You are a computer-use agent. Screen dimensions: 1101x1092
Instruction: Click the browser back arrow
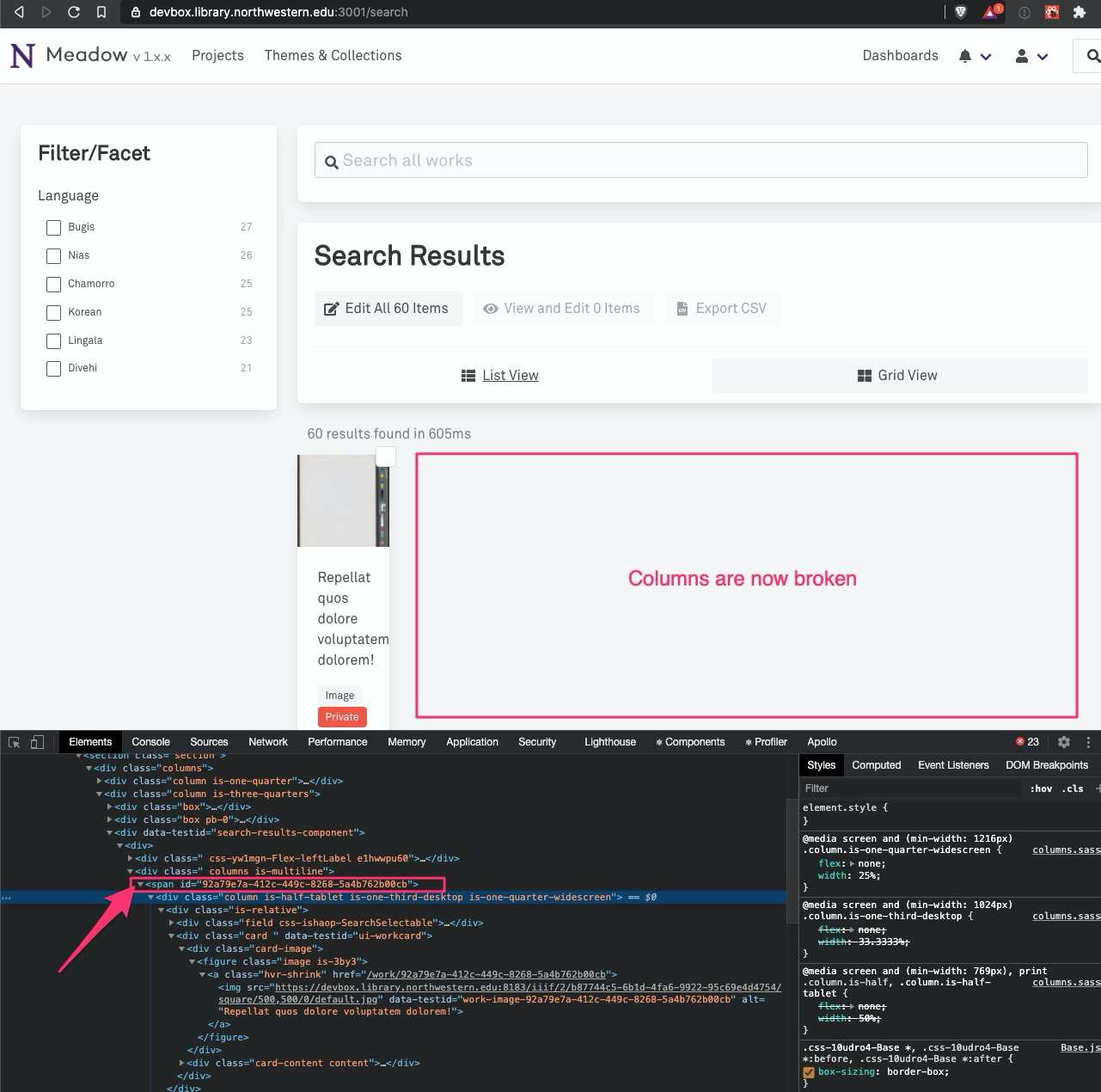click(x=19, y=12)
